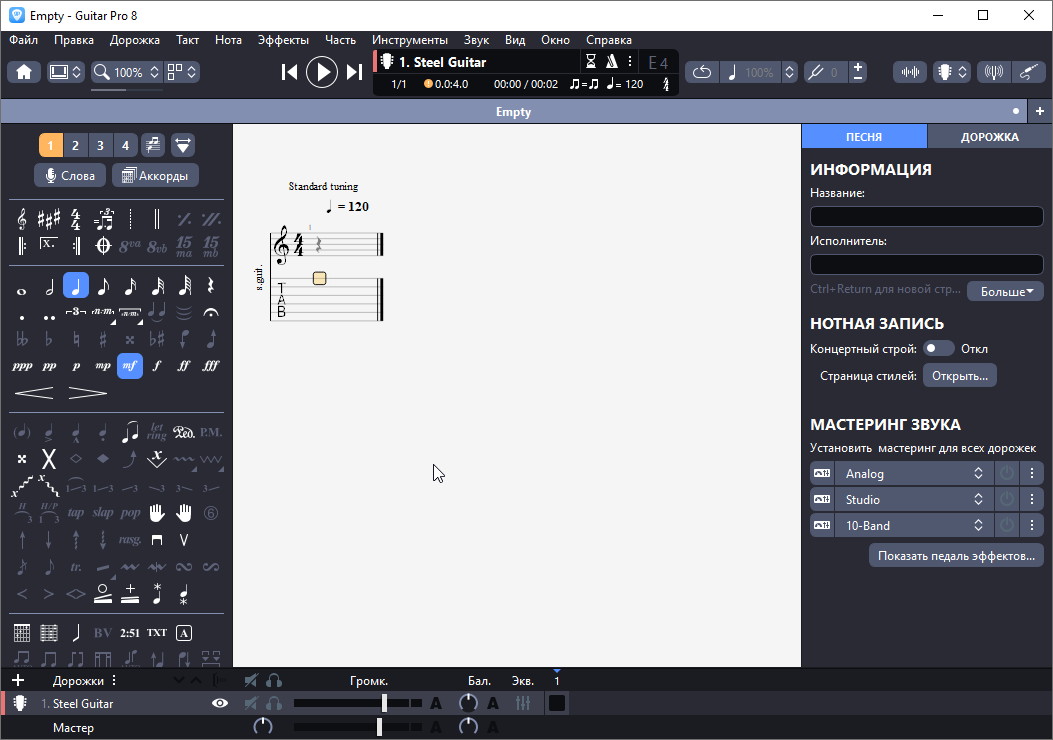Image resolution: width=1053 pixels, height=740 pixels.
Task: Mute the Steel Guitar track
Action: tap(250, 703)
